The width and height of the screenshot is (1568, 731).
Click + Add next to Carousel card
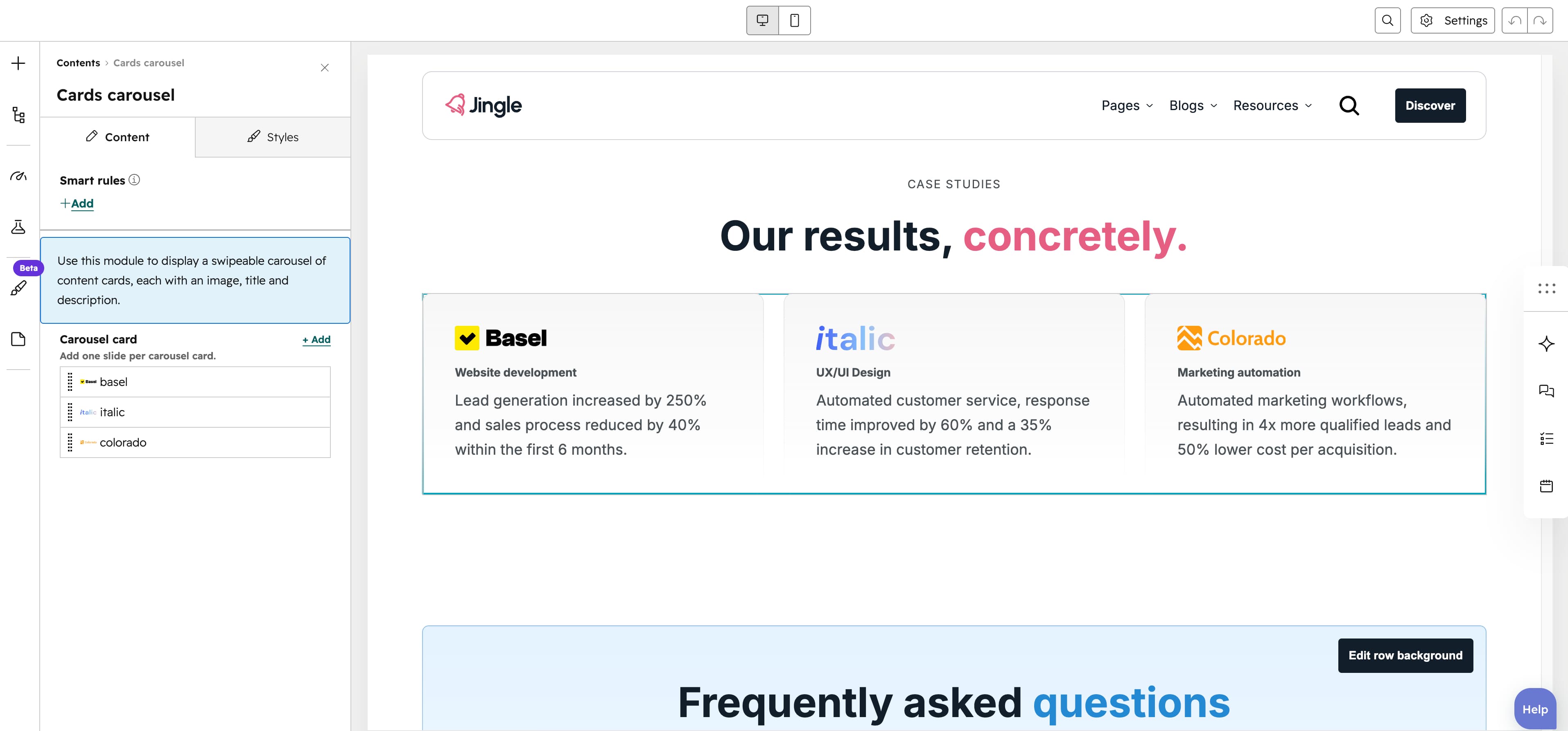tap(316, 340)
